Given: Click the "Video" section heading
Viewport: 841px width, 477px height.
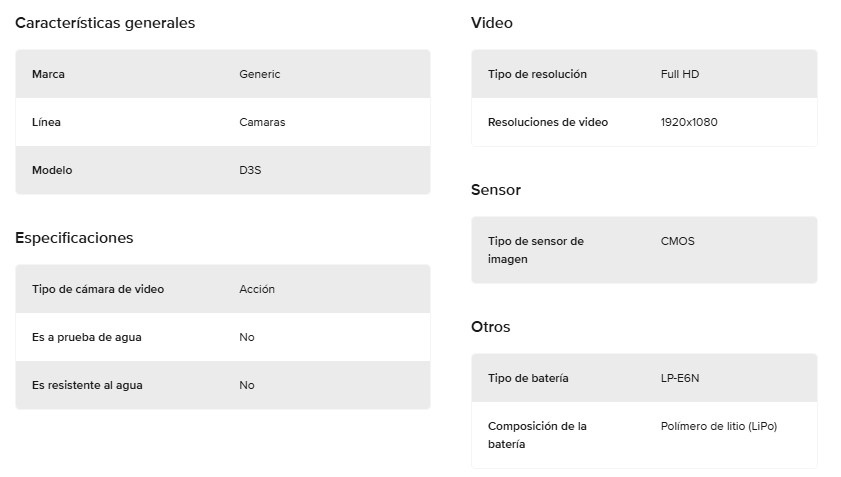Looking at the screenshot, I should 492,23.
